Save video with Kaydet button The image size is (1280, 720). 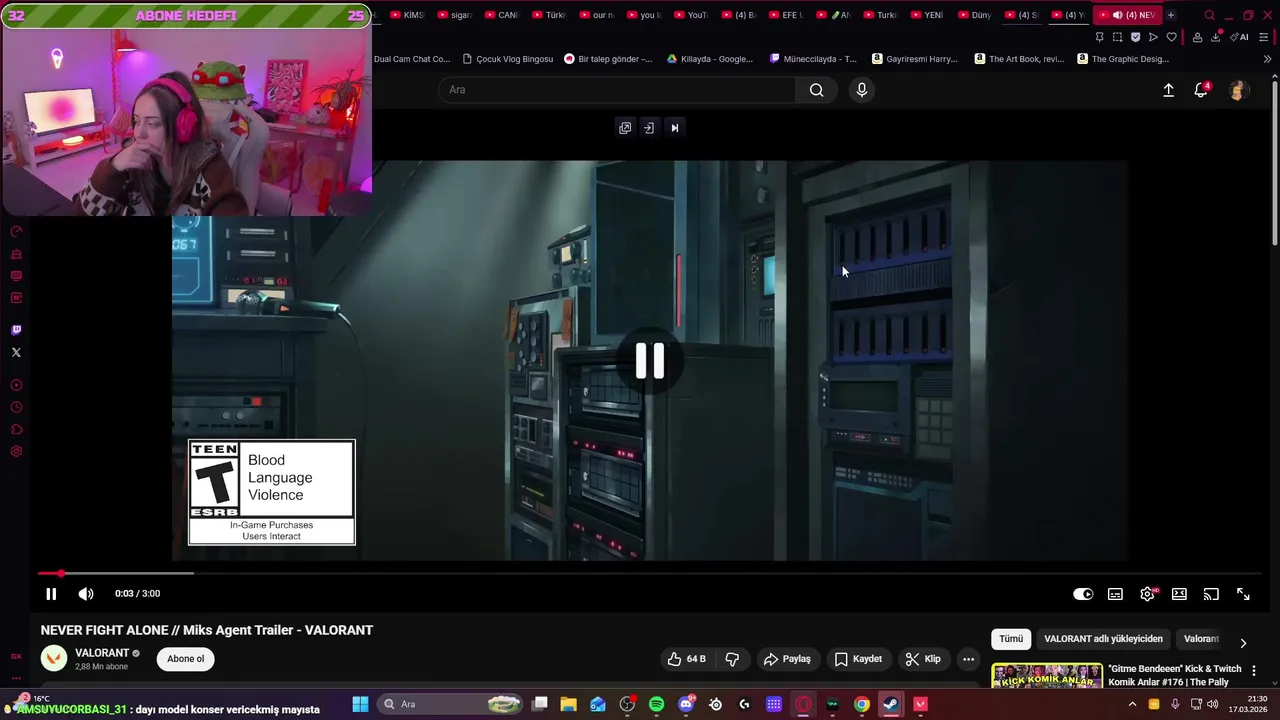click(858, 659)
